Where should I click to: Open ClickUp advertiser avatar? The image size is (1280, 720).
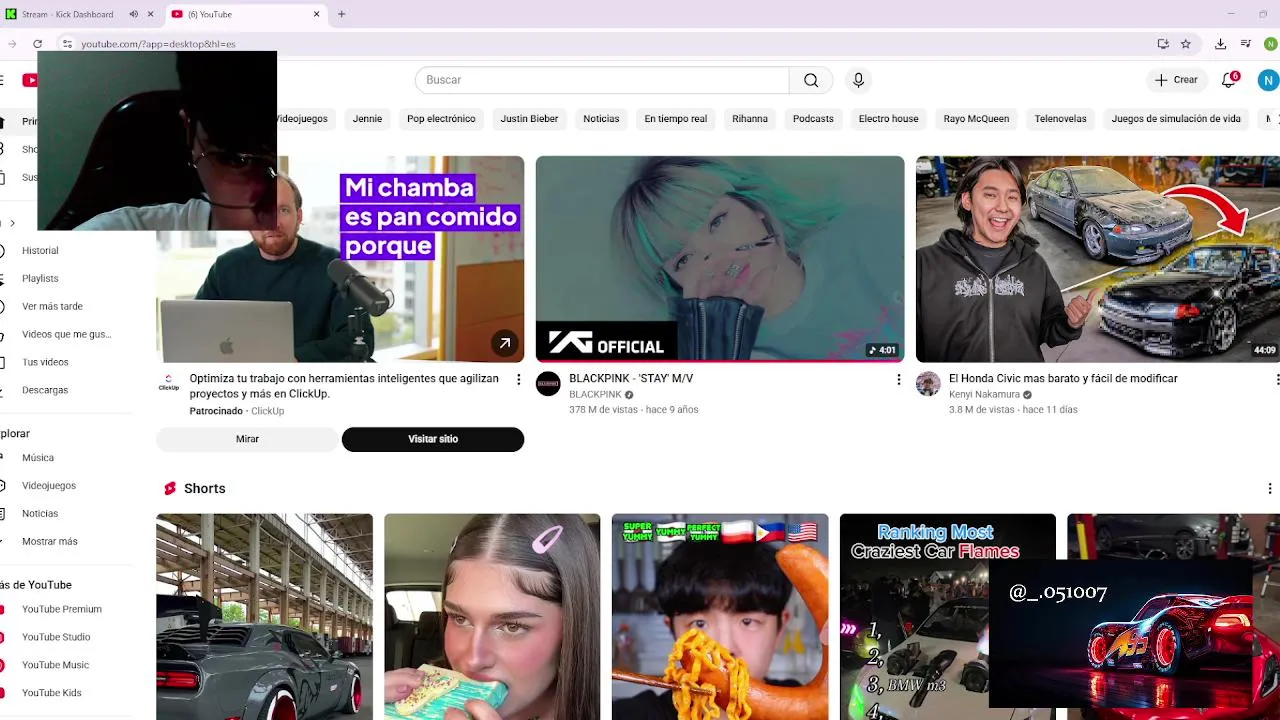tap(168, 384)
